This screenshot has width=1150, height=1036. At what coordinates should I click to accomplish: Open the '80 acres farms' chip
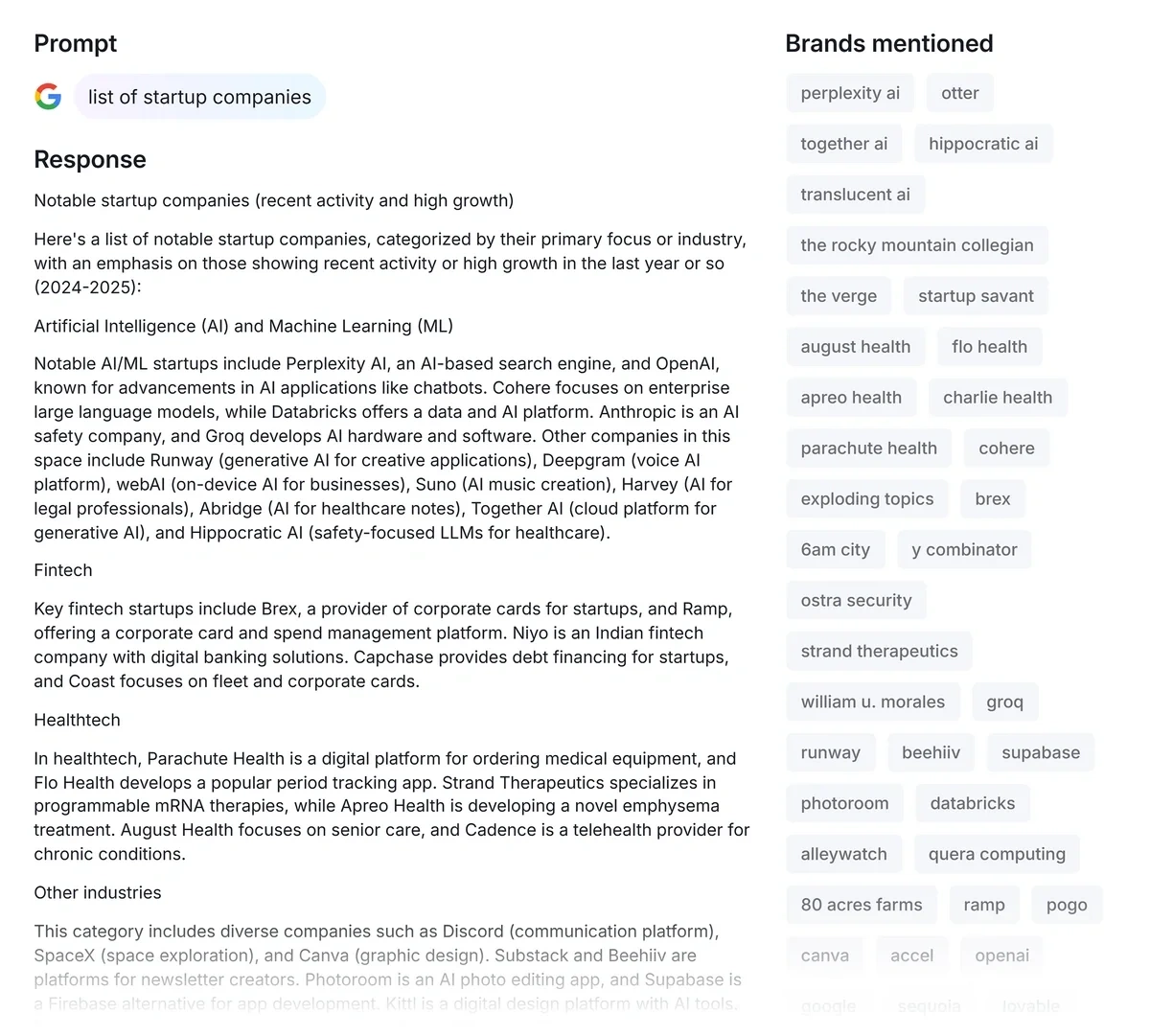click(861, 906)
